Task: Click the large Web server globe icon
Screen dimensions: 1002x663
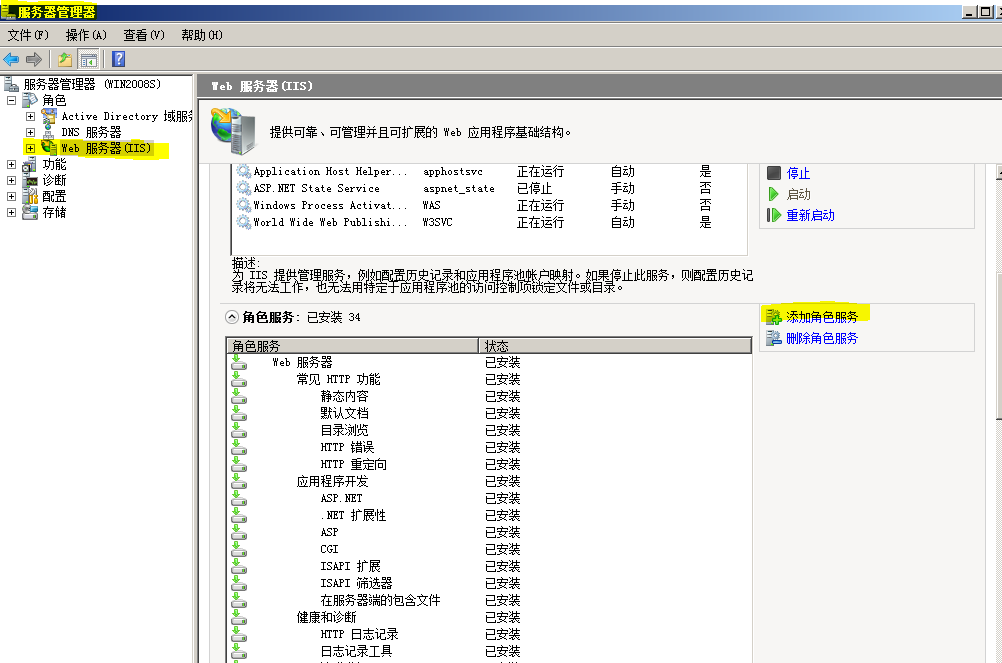Action: coord(233,131)
